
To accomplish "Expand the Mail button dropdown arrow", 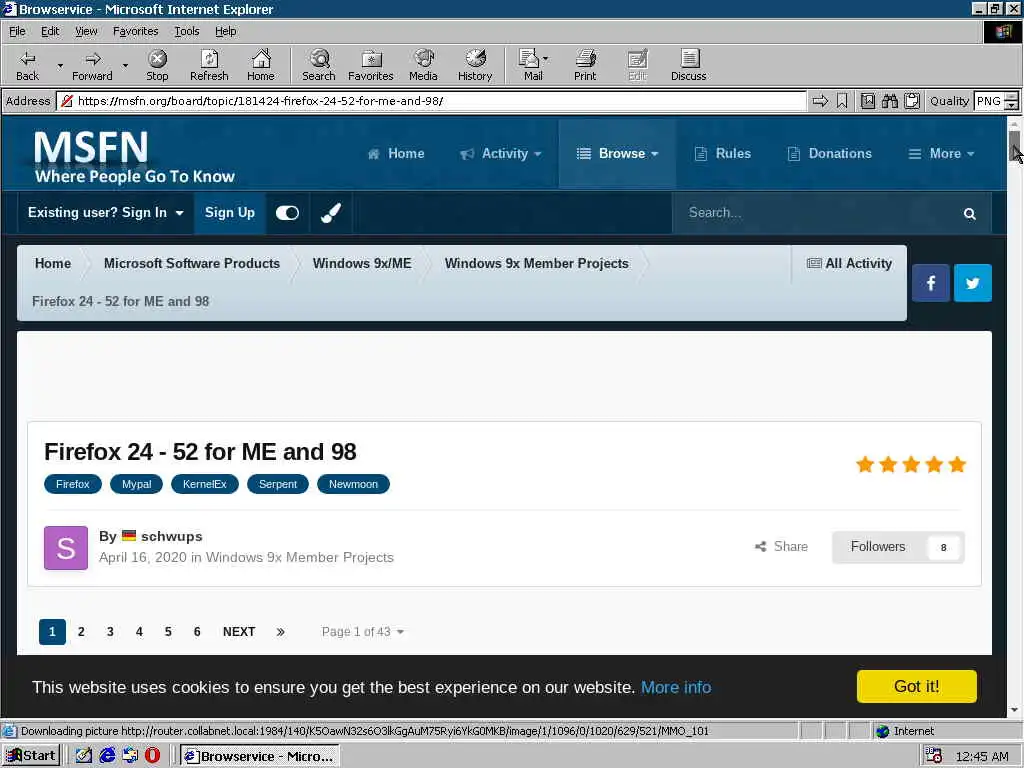I will 545,59.
